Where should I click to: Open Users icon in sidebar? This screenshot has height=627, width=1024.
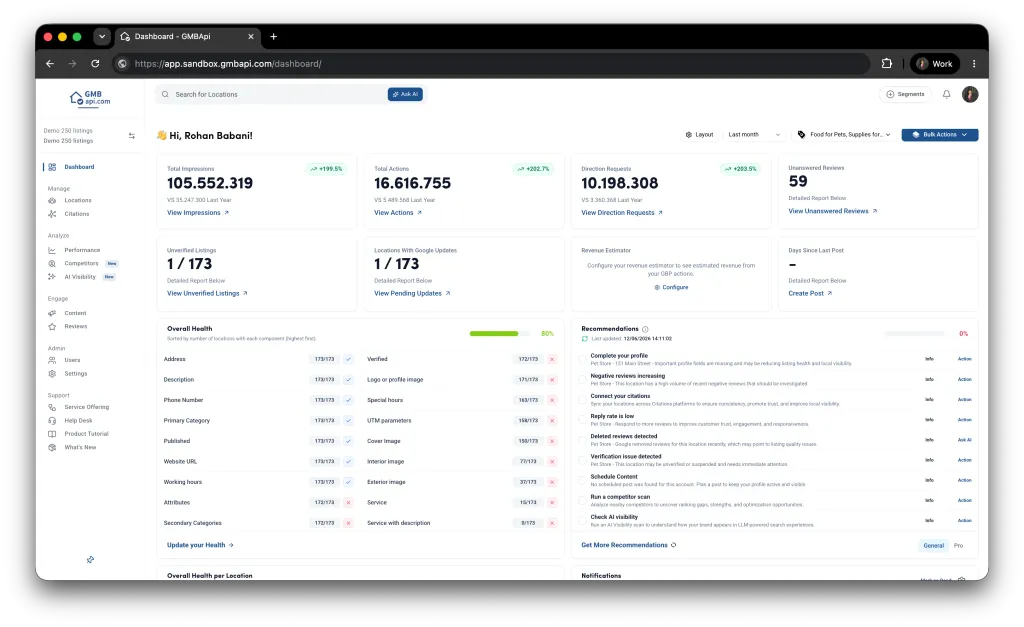(52, 361)
